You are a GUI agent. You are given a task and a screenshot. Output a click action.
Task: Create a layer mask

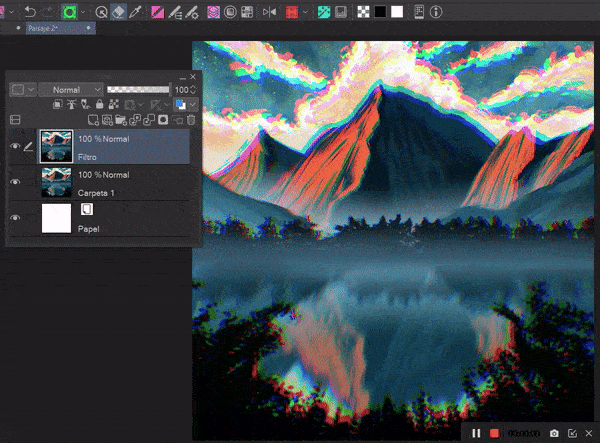(x=163, y=120)
